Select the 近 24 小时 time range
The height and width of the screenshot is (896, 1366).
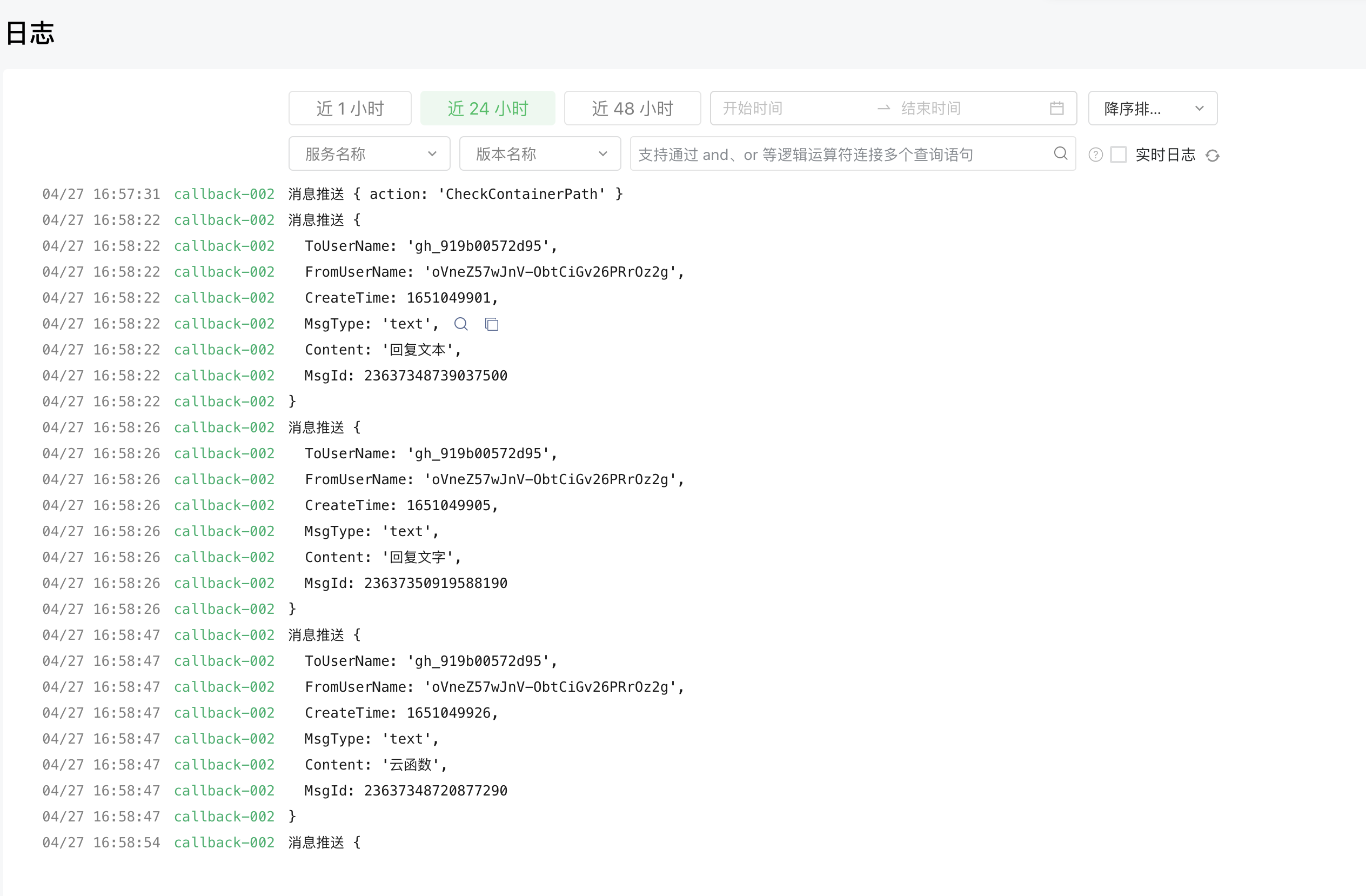[487, 109]
